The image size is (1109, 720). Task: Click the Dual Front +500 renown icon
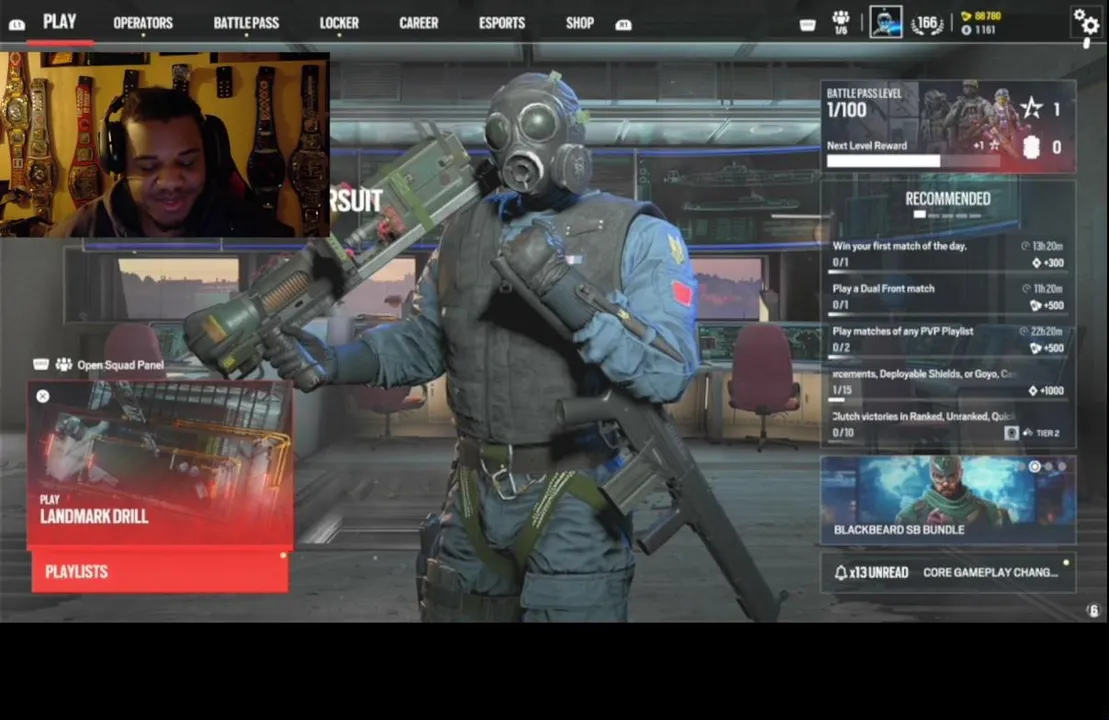point(1035,306)
